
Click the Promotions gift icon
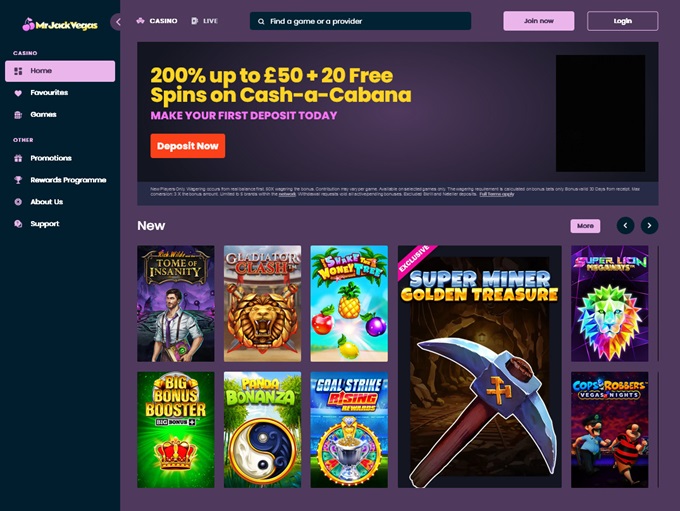tap(18, 158)
